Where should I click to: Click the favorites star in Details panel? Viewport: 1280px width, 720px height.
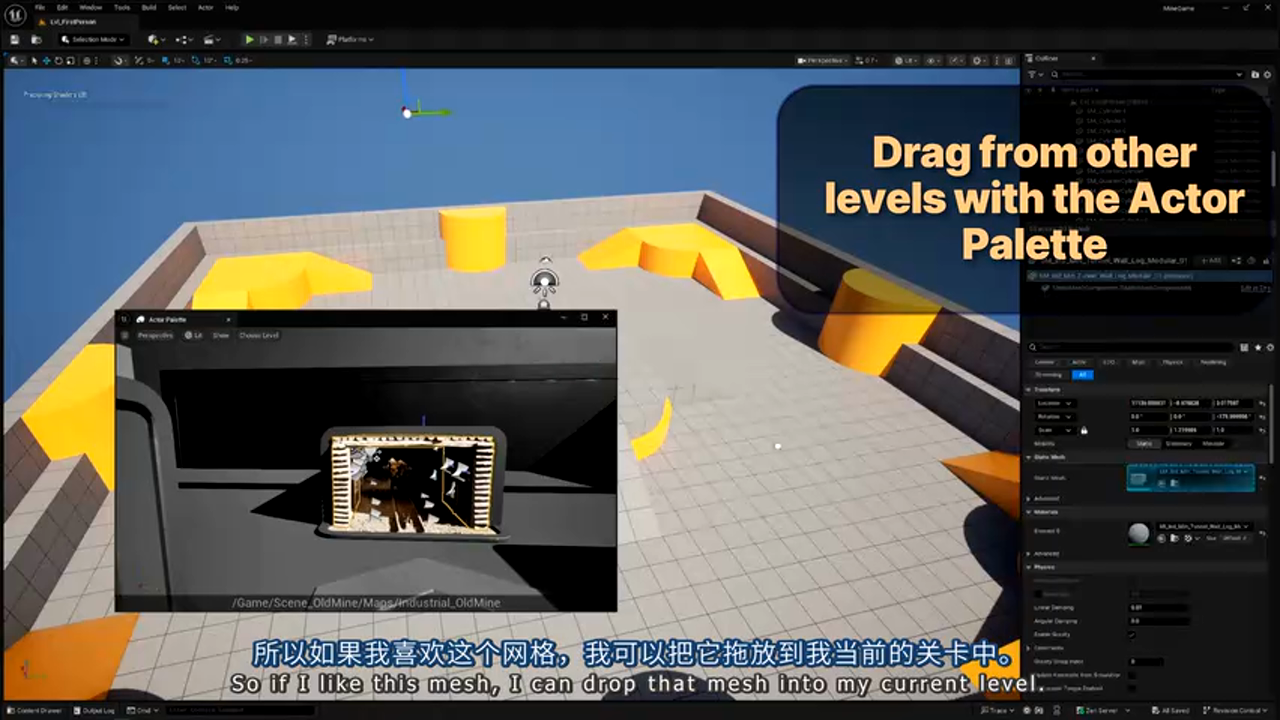[x=1258, y=347]
